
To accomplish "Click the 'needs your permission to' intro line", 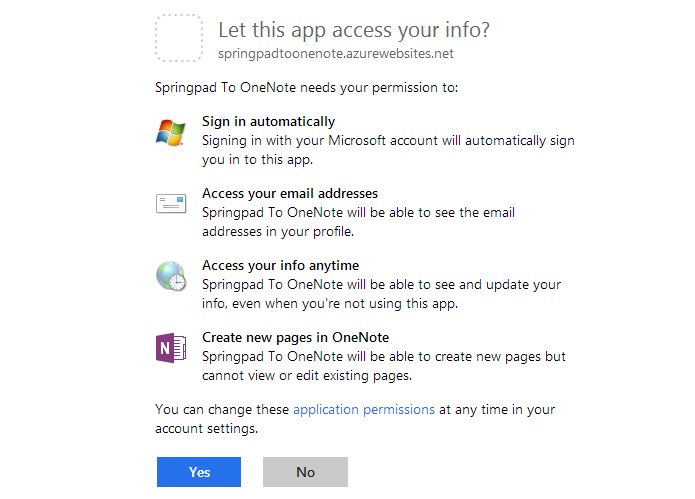I will [306, 88].
